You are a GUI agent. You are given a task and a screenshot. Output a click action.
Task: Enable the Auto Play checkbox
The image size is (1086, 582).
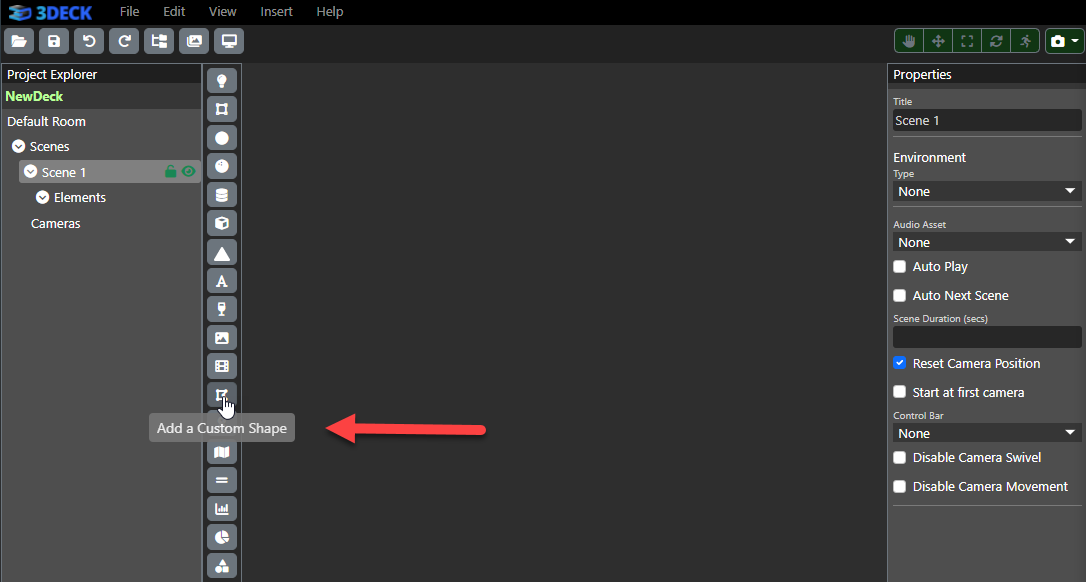pyautogui.click(x=900, y=267)
